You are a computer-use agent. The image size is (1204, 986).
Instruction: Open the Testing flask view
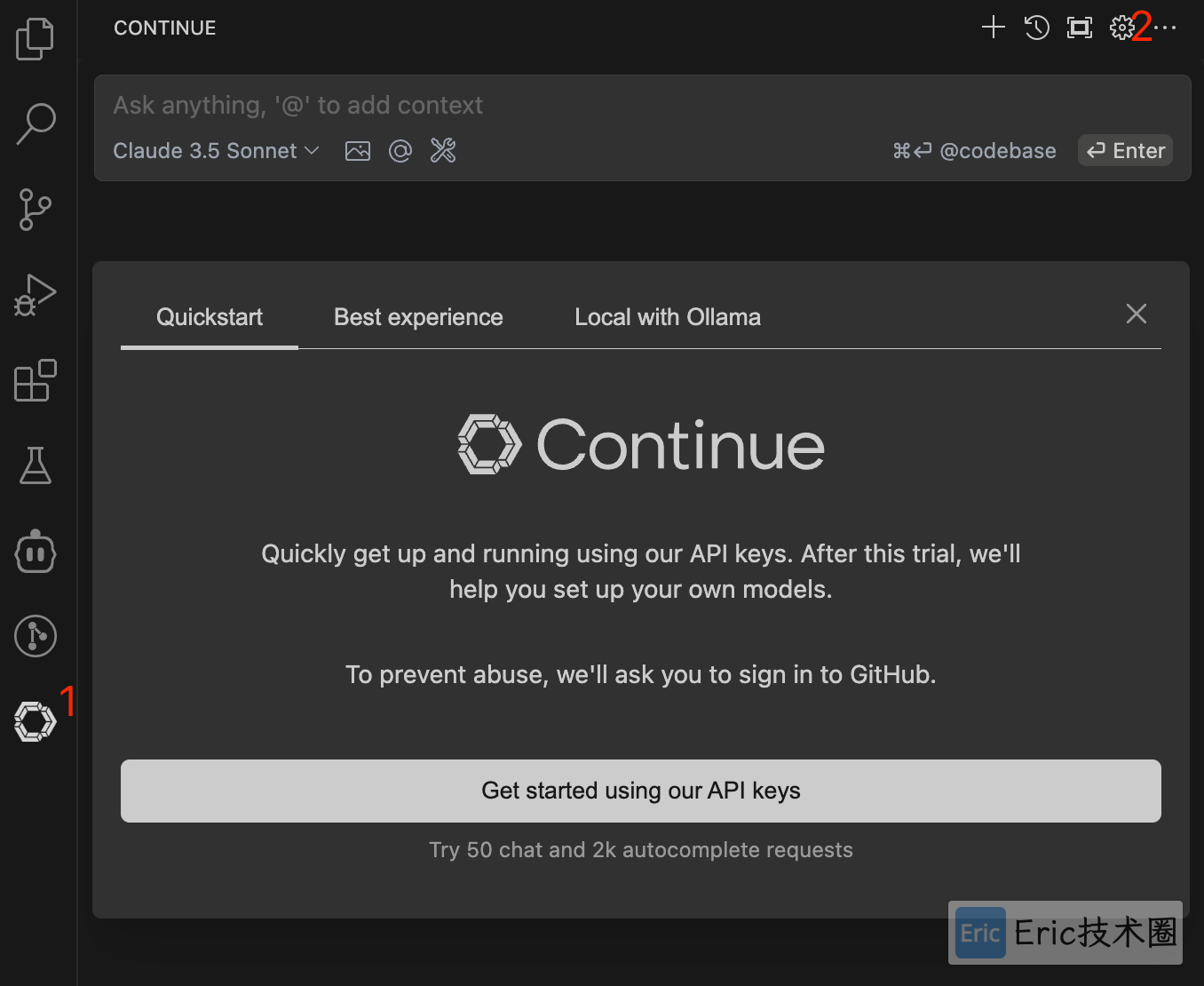[x=36, y=465]
